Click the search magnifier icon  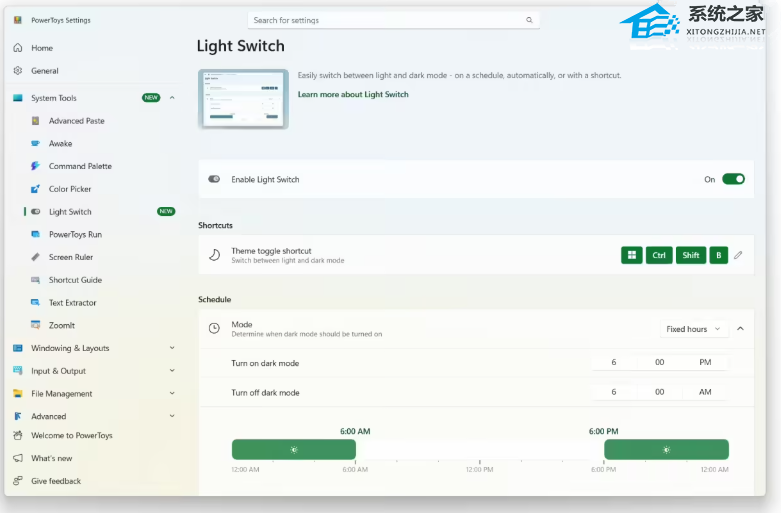[x=529, y=20]
